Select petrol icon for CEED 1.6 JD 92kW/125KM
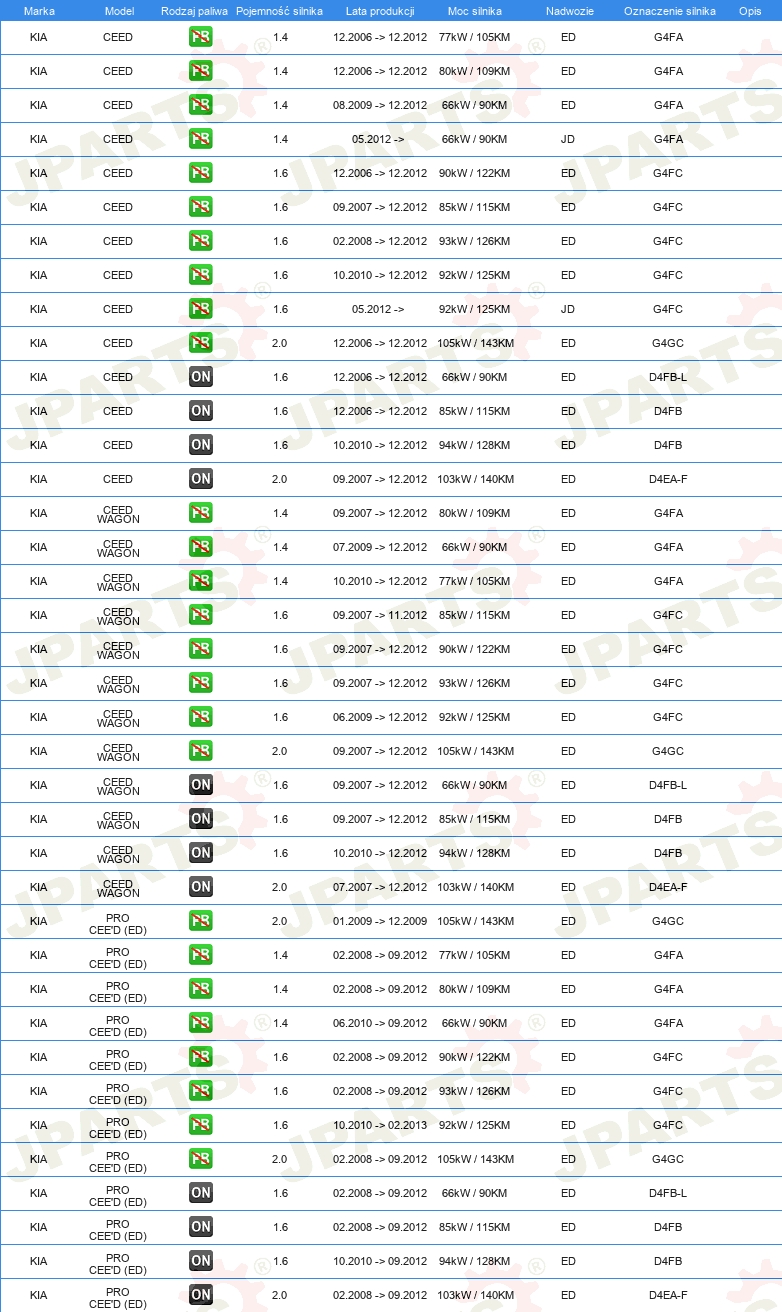This screenshot has height=1312, width=782. coord(200,309)
